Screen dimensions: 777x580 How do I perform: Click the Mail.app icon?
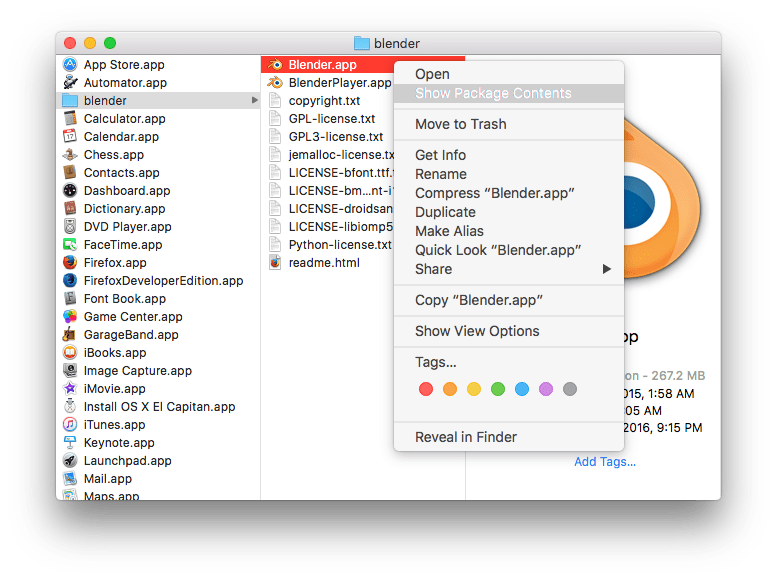(x=70, y=478)
